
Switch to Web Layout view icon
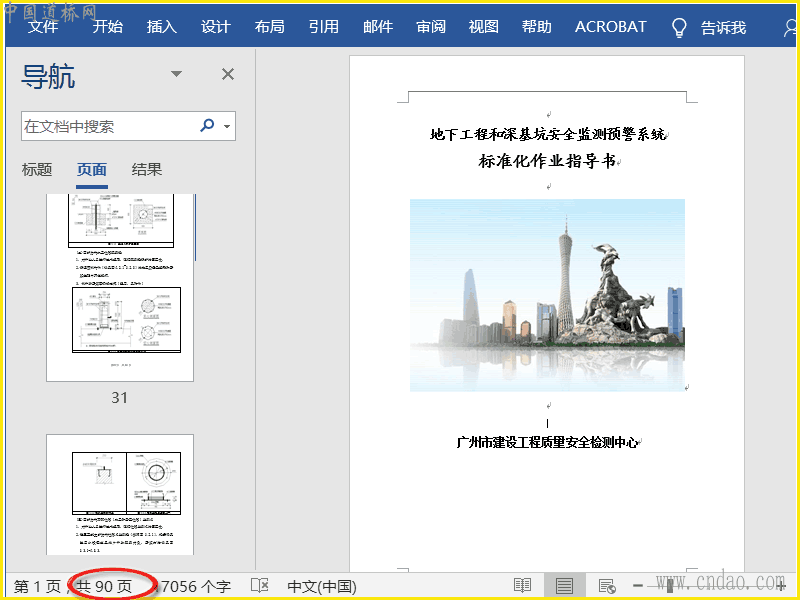606,585
